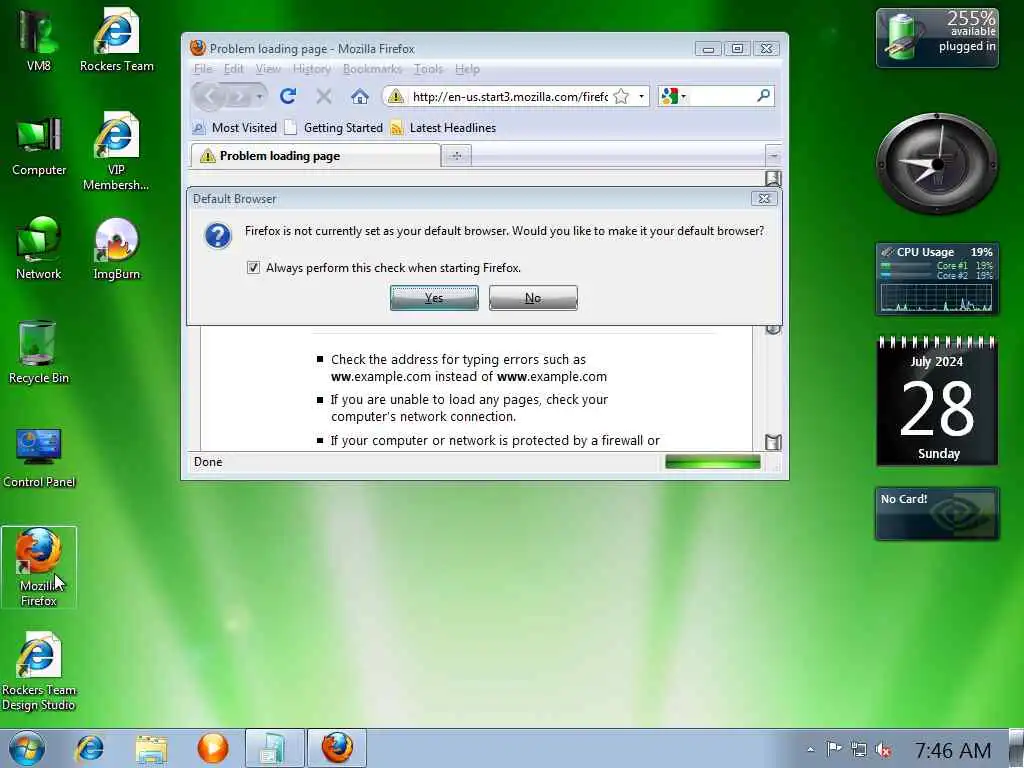Open the list all tabs dropdown
The image size is (1024, 768).
coord(773,156)
